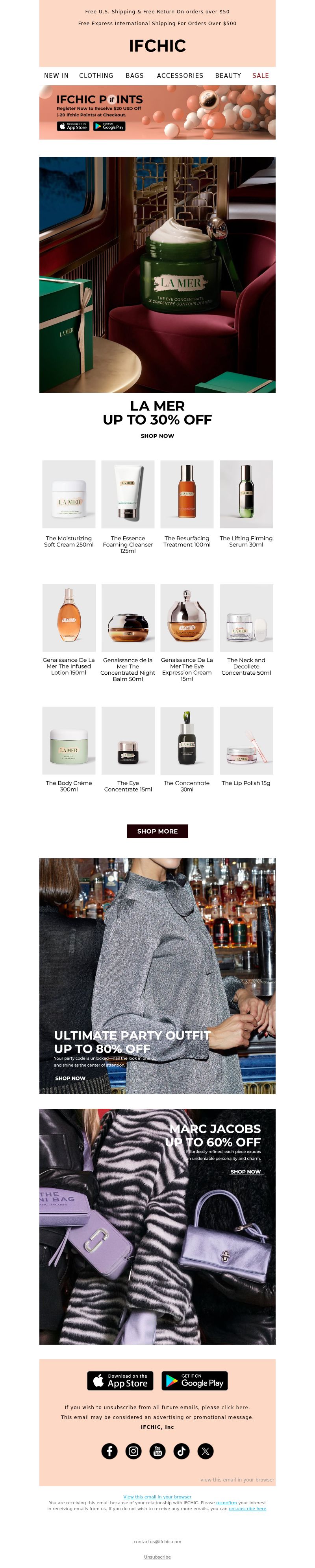
Task: Visit the YouTube channel icon
Action: click(x=157, y=1450)
